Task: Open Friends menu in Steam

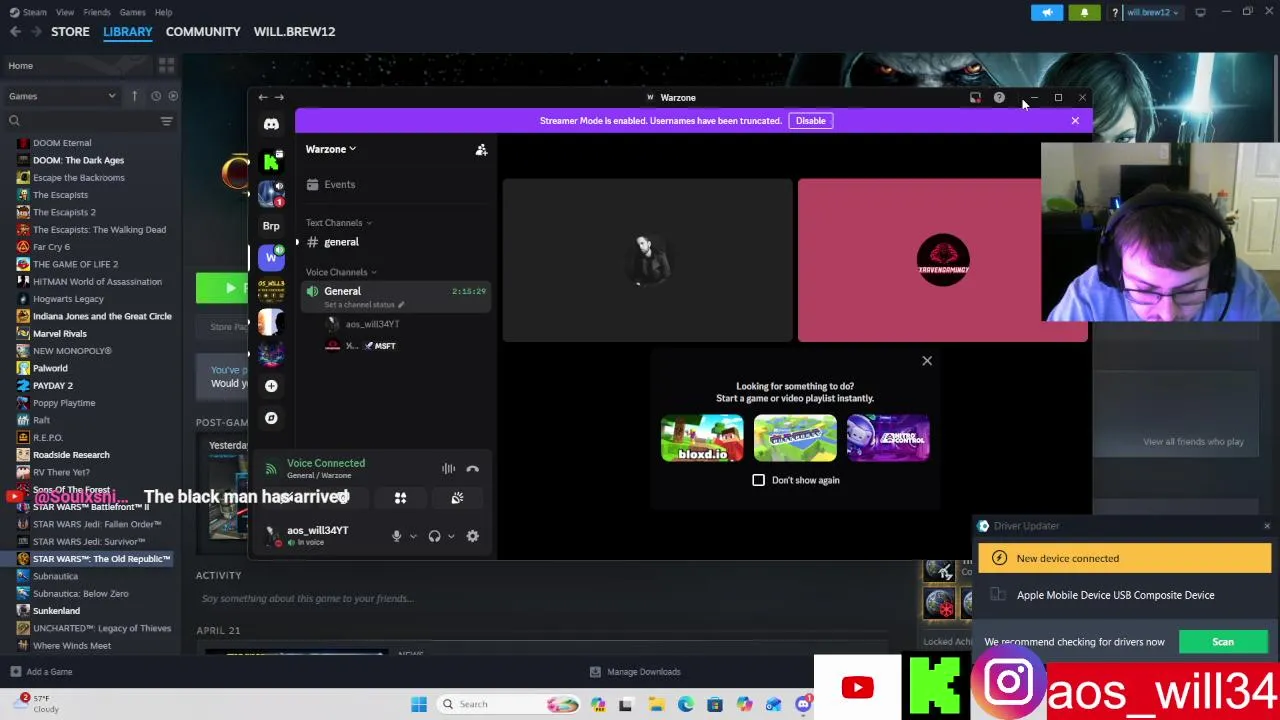Action: pos(97,12)
